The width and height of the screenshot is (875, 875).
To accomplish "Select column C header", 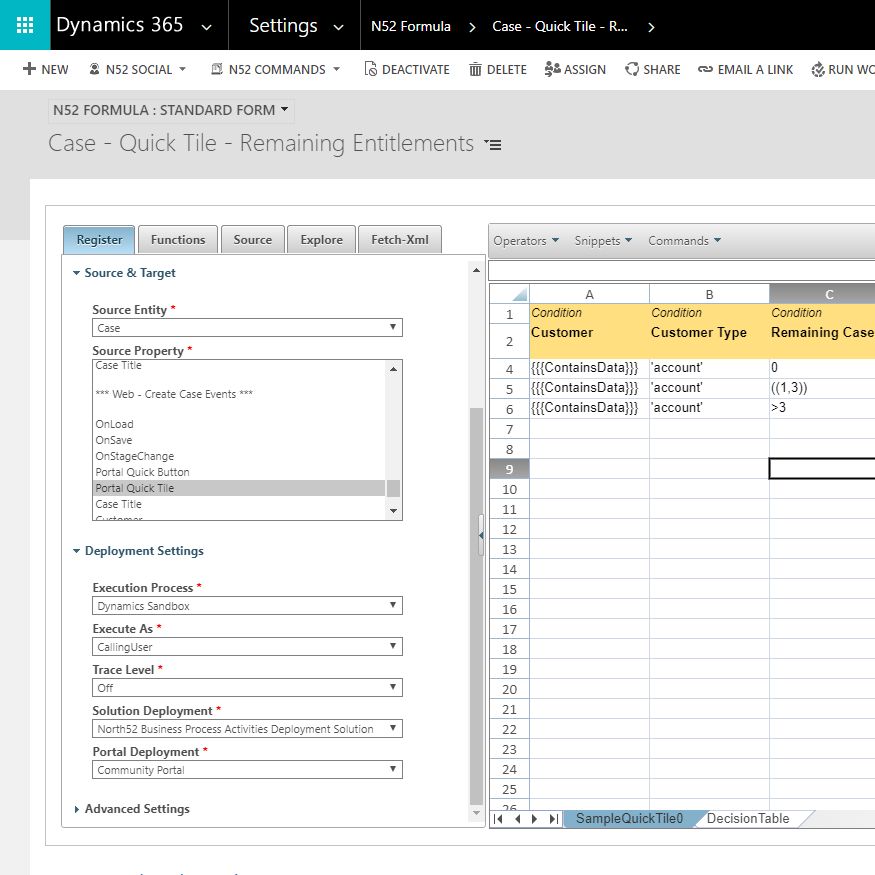I will tap(822, 294).
